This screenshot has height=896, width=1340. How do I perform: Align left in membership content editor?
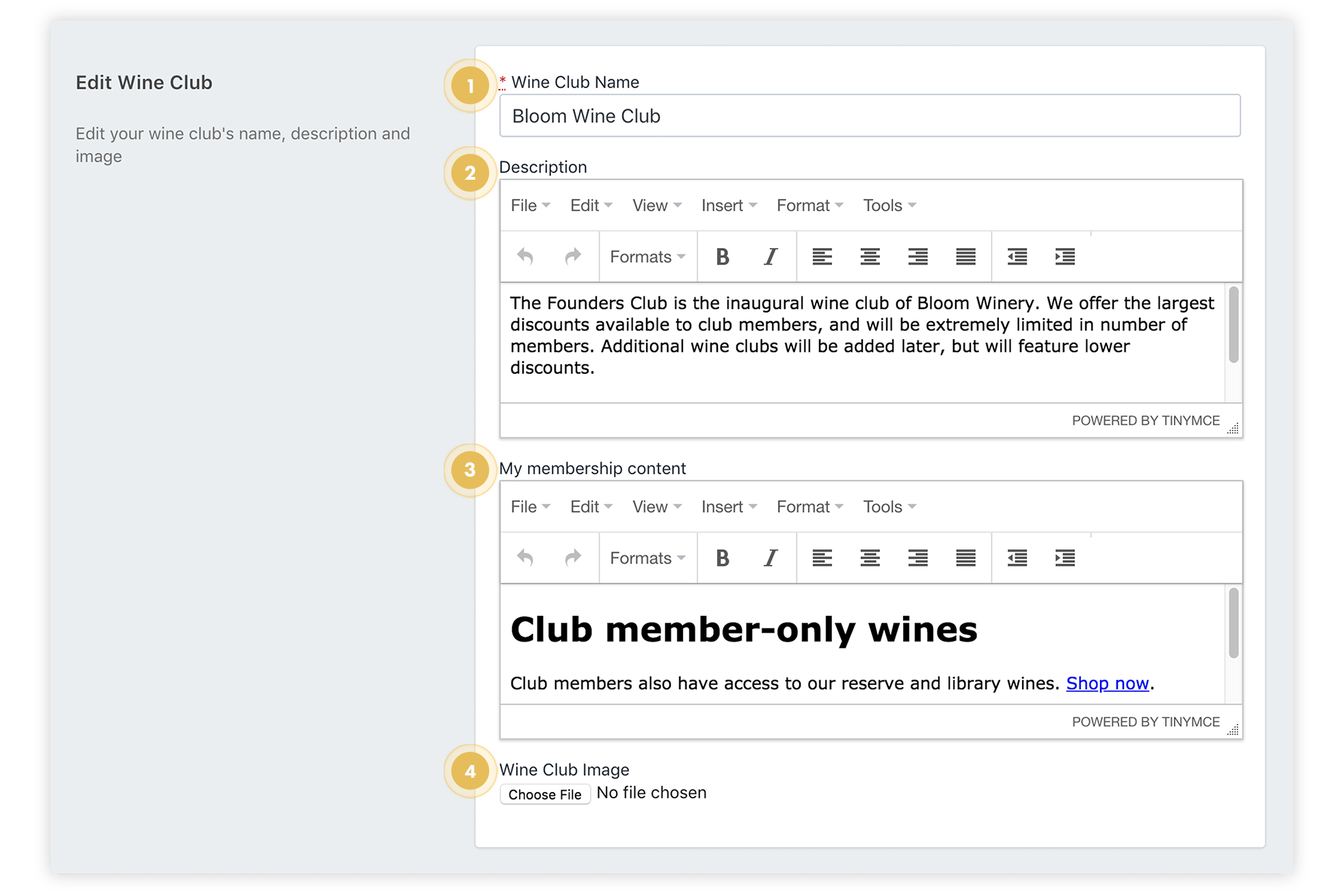click(822, 558)
